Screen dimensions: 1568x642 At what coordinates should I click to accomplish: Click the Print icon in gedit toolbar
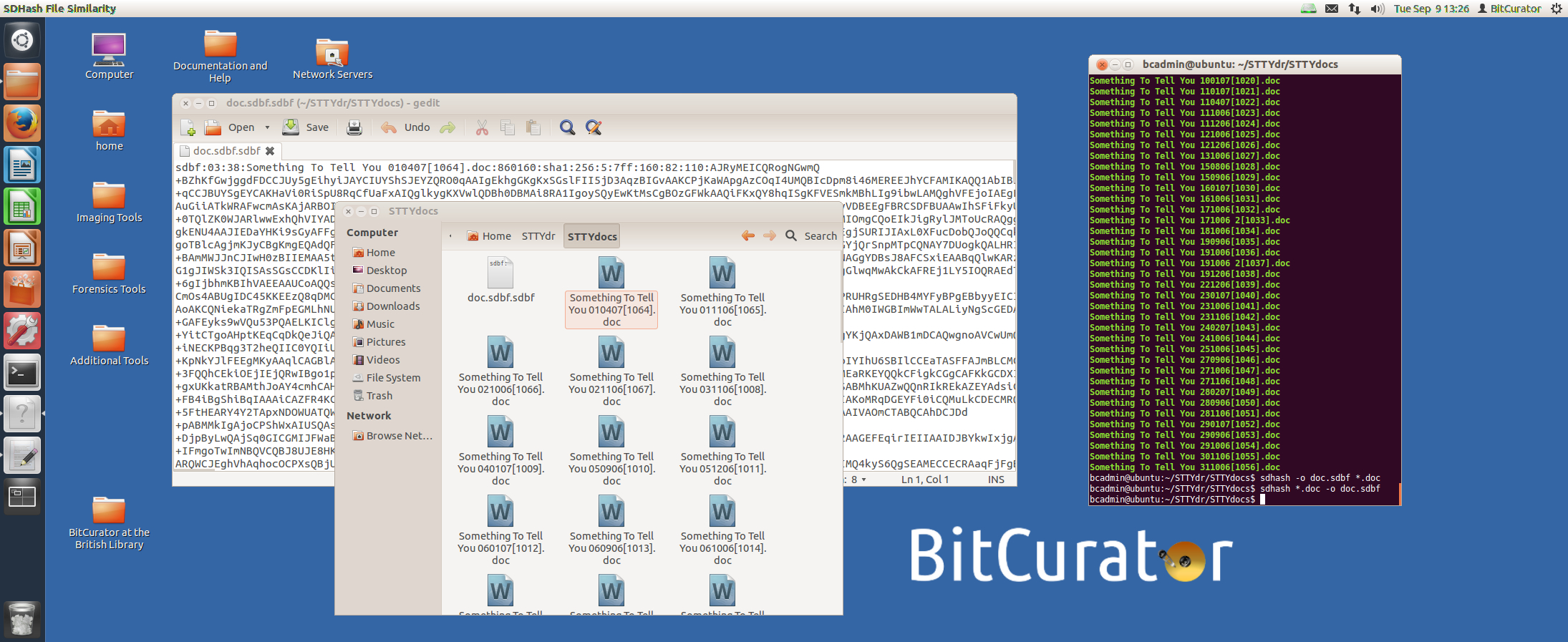(354, 127)
